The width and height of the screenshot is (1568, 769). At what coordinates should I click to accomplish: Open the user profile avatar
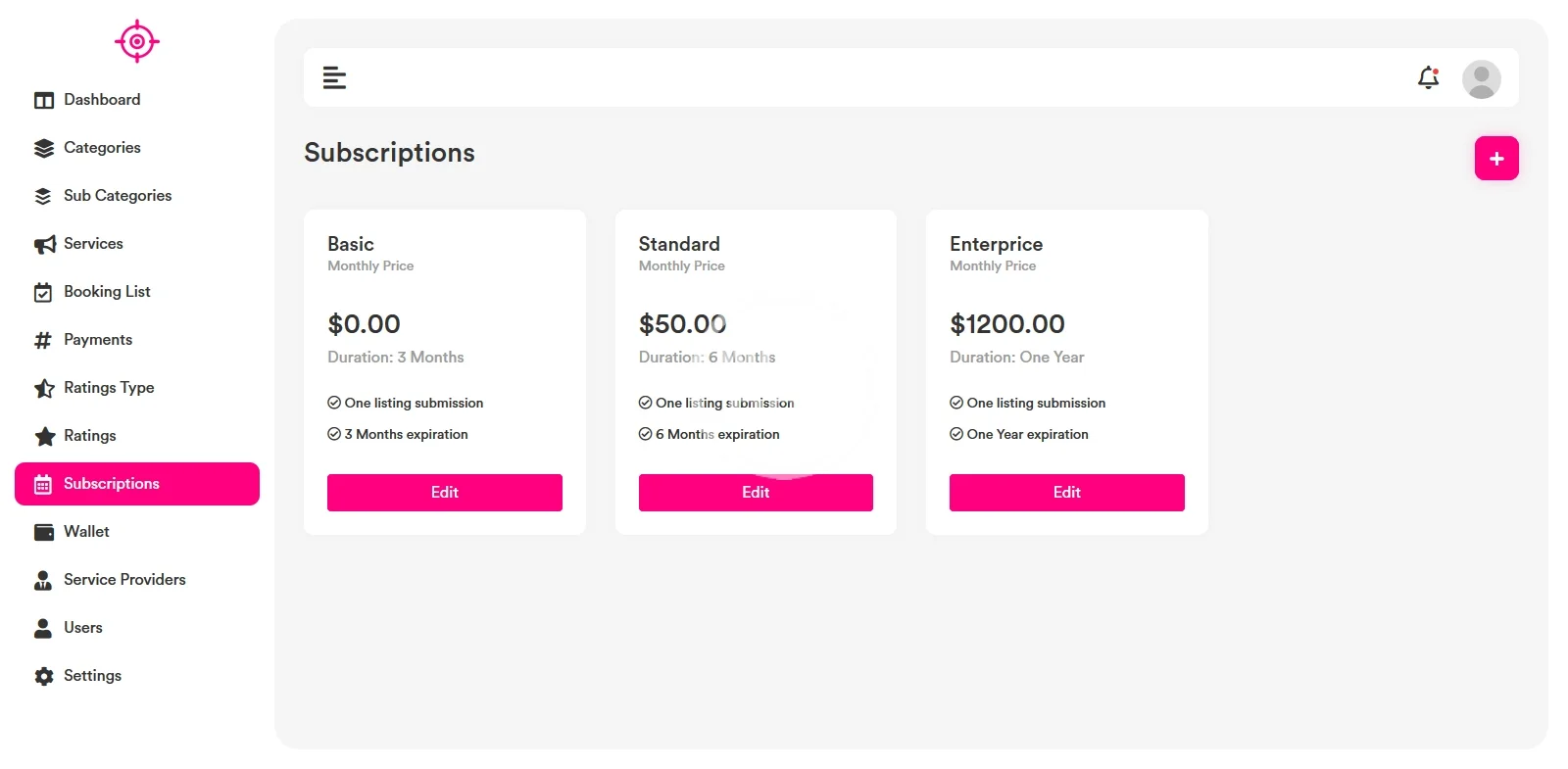point(1481,78)
